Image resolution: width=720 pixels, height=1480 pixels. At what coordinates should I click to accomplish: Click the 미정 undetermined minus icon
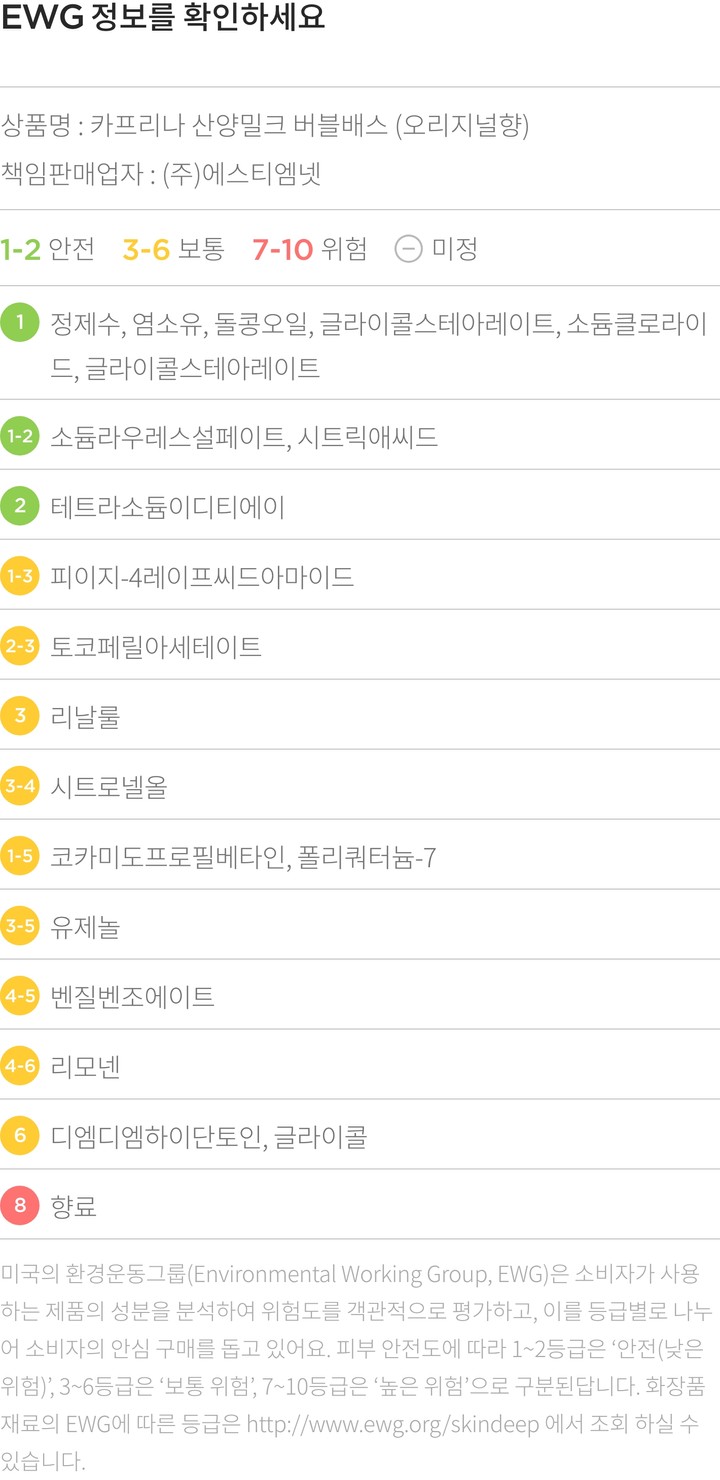tap(408, 249)
